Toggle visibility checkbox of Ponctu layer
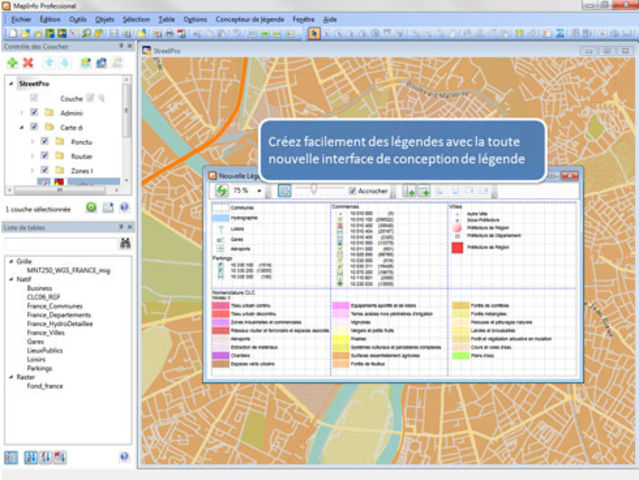Screen dimensions: 639x480 click(45, 141)
